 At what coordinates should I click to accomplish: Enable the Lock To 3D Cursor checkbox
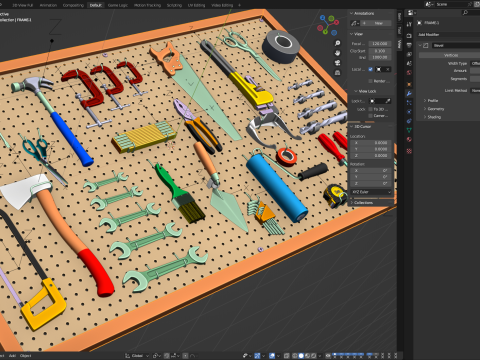371,109
